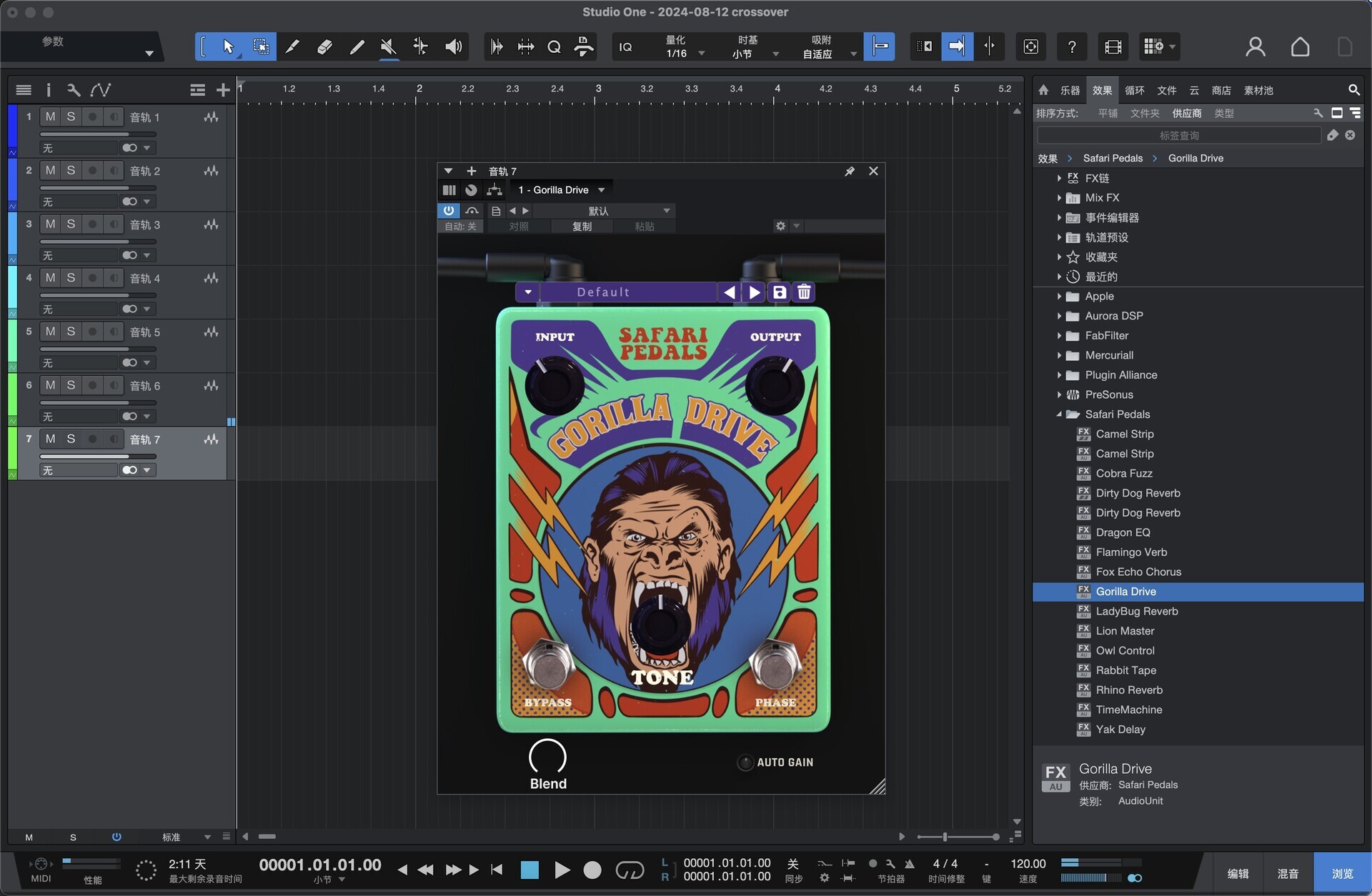The image size is (1372, 896).
Task: Mute 音轨 3 track
Action: tap(51, 224)
